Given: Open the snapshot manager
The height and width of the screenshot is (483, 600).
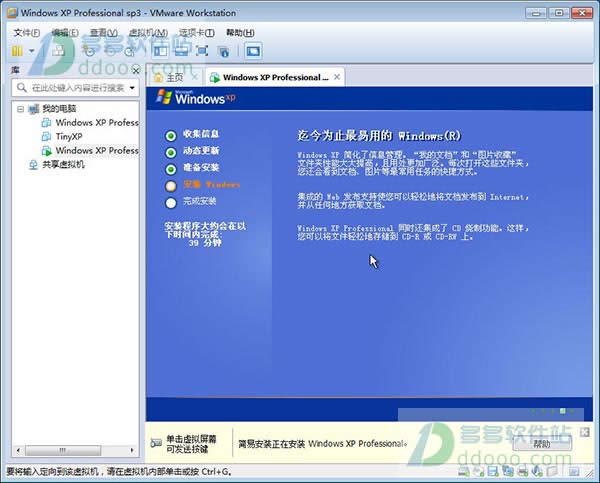Looking at the screenshot, I should tap(130, 51).
